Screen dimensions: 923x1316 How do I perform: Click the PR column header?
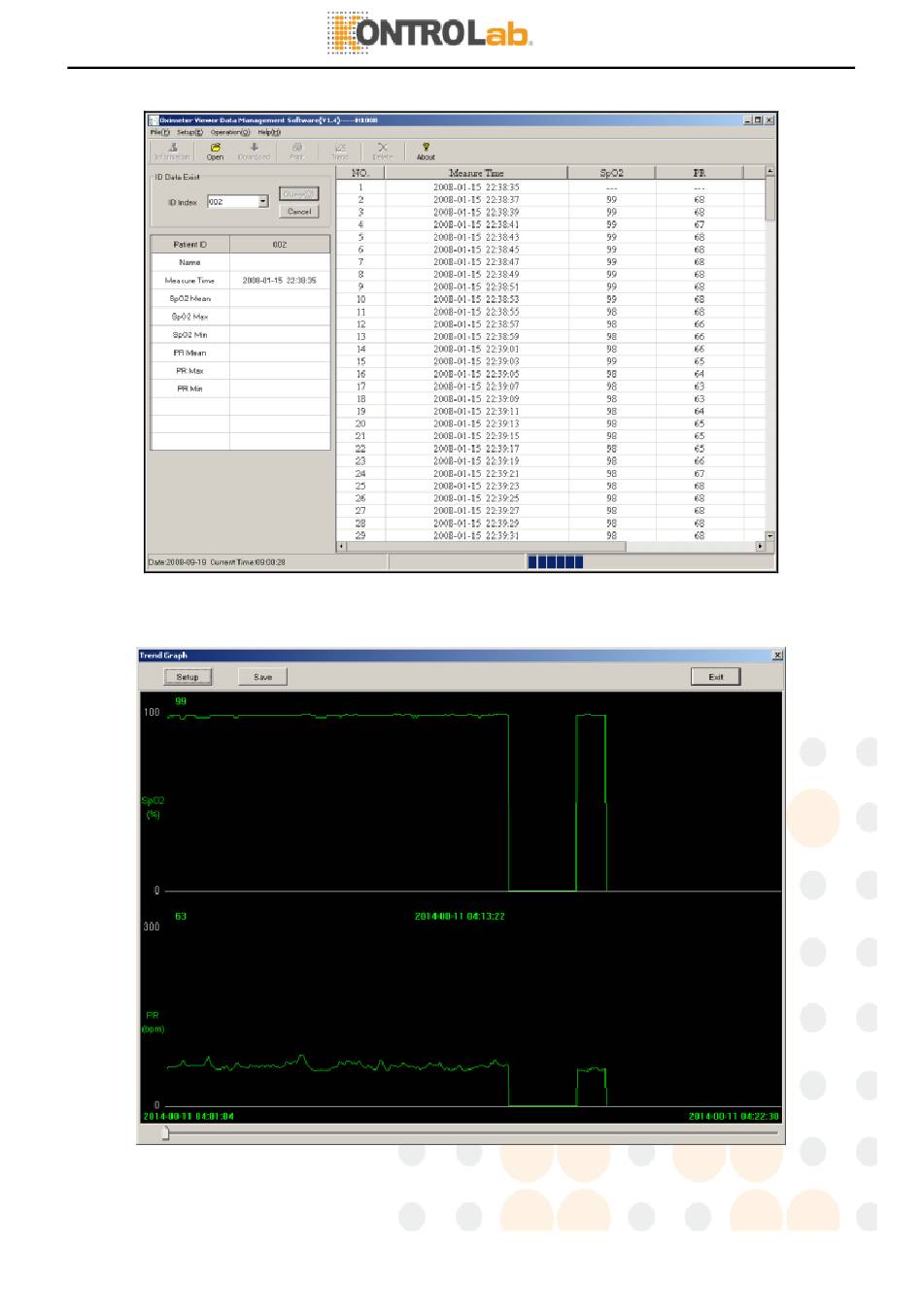coord(699,173)
